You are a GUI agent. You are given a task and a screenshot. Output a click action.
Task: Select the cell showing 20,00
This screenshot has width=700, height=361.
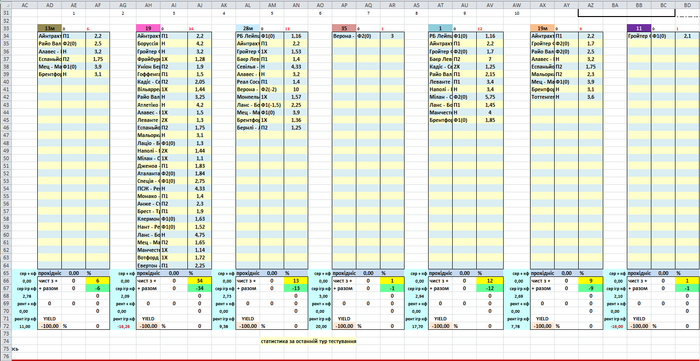pos(320,326)
